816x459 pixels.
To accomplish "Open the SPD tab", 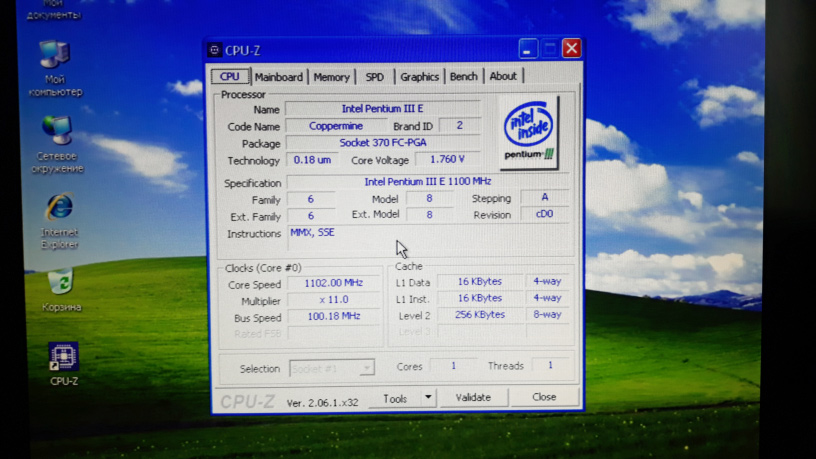I will pyautogui.click(x=374, y=77).
